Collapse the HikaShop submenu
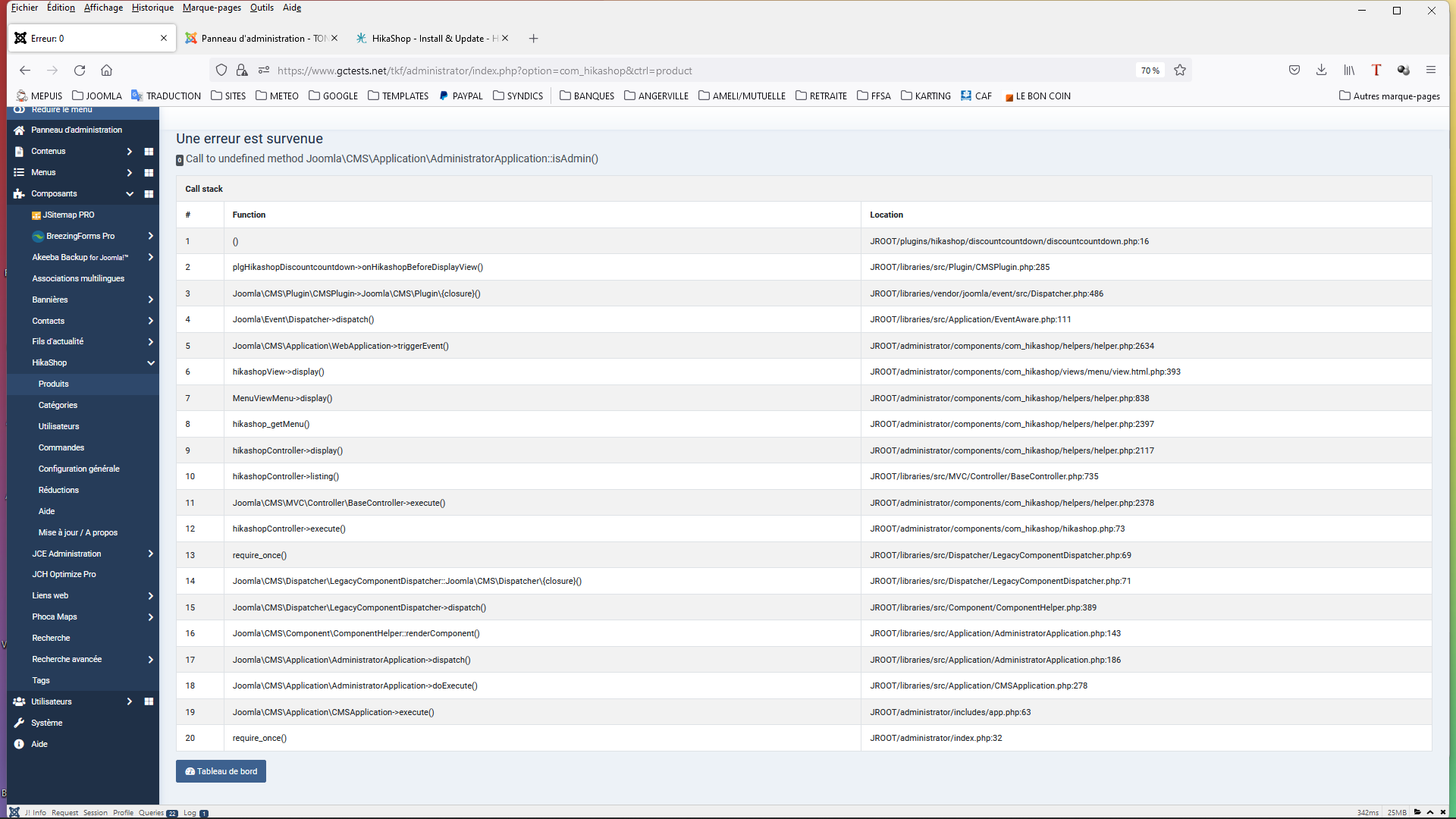 151,363
